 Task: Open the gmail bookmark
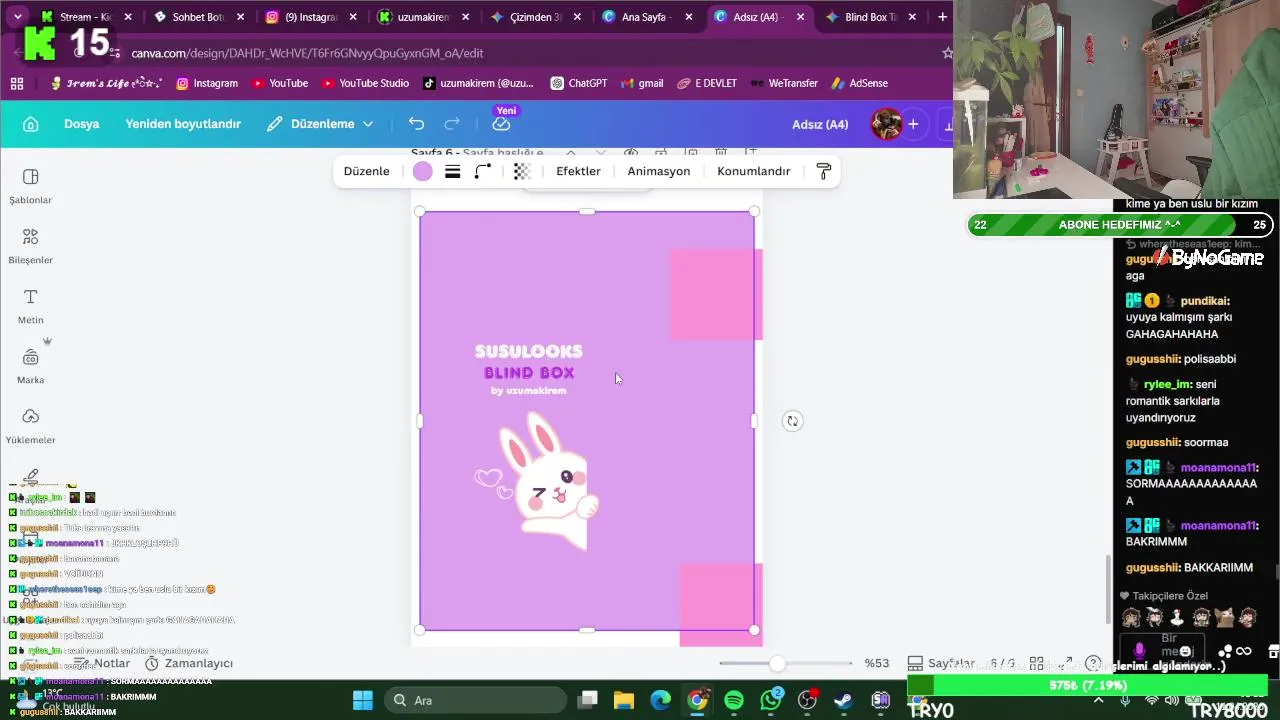coord(642,83)
